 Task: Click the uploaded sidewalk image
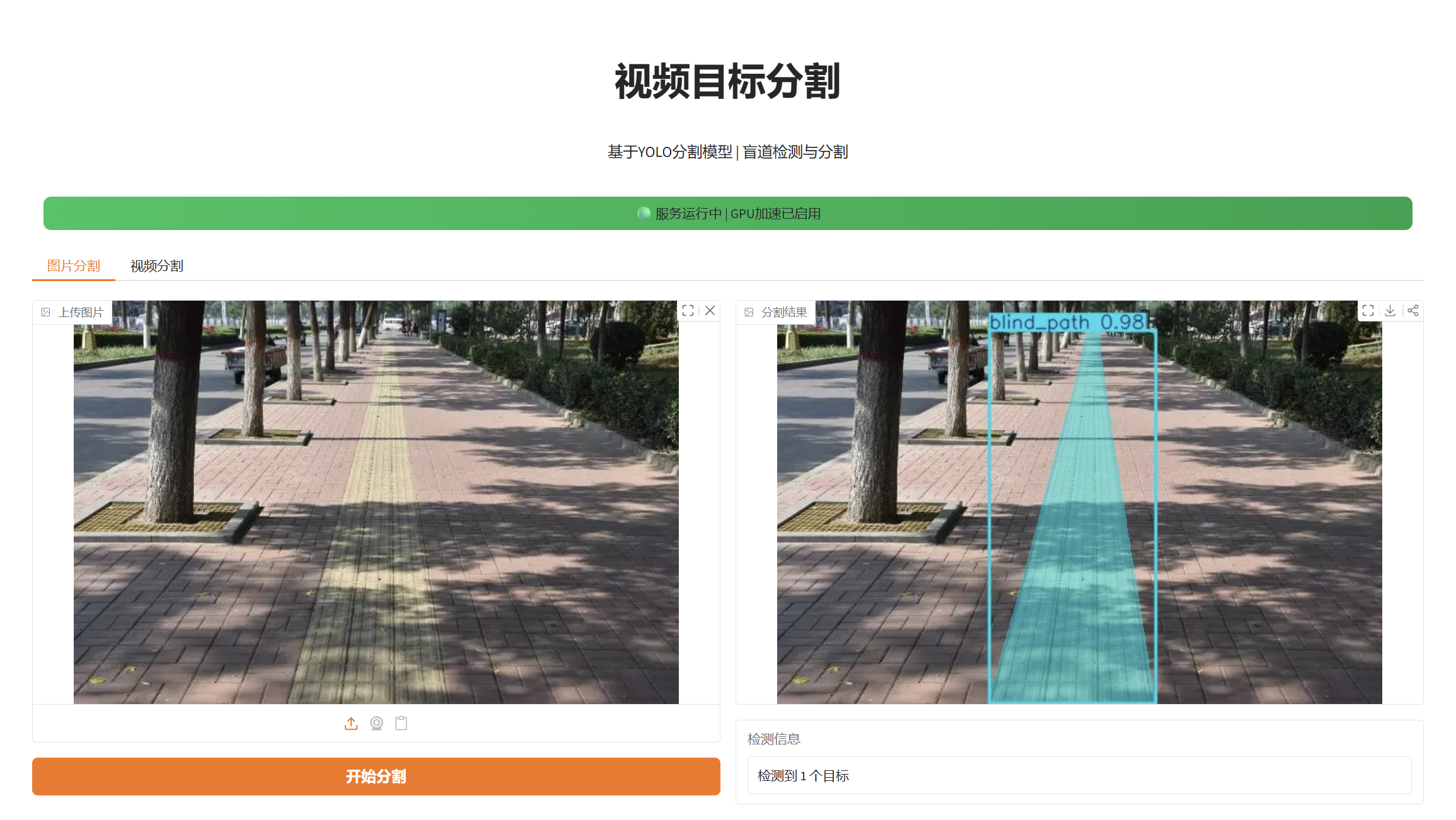tap(376, 504)
